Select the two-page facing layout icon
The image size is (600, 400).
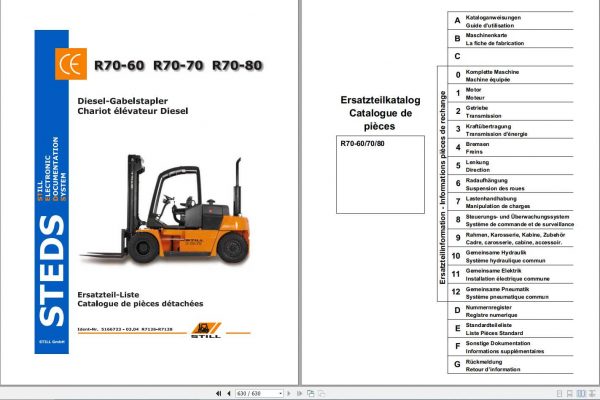coord(581,393)
